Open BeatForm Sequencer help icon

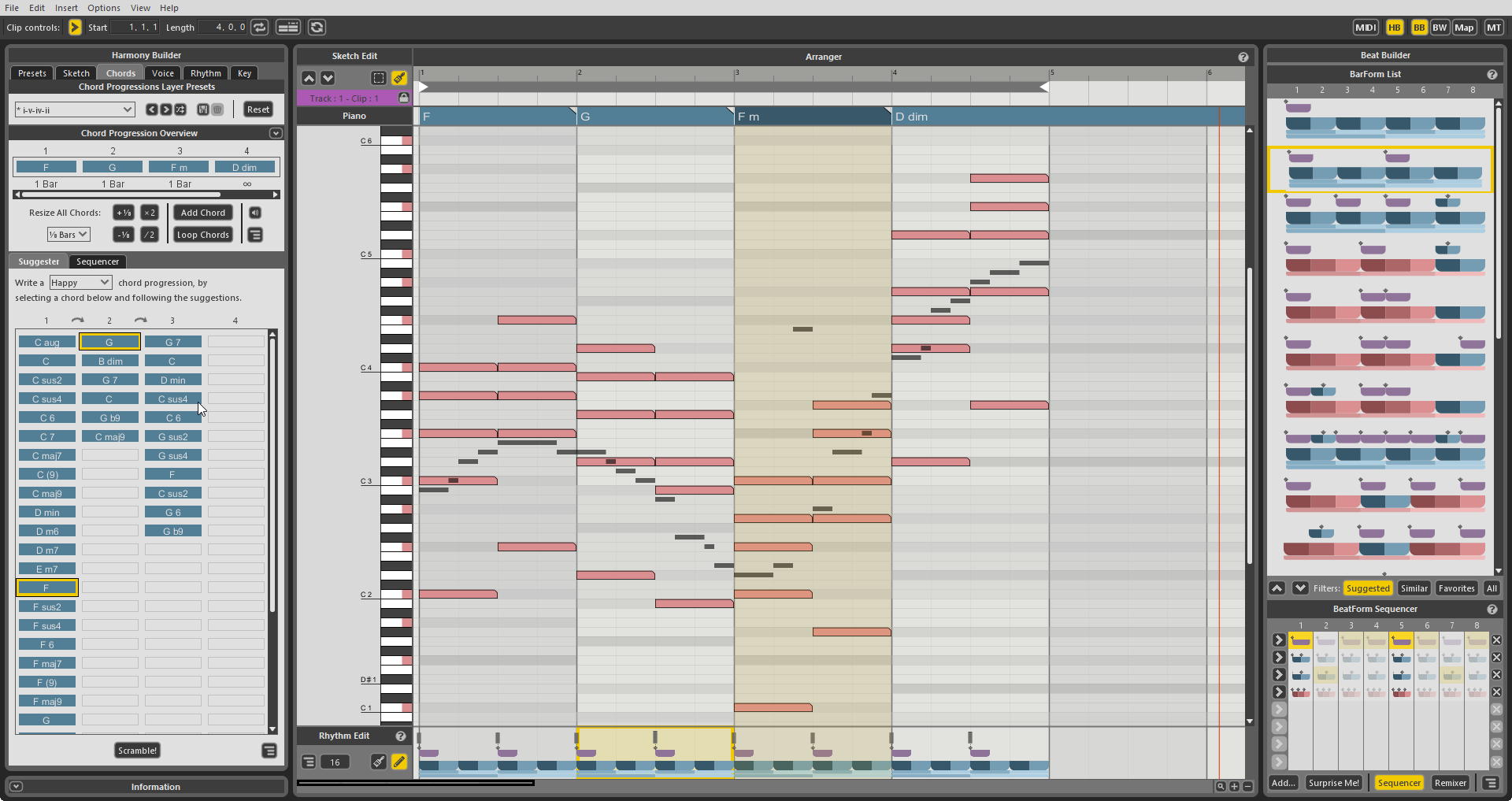1492,609
